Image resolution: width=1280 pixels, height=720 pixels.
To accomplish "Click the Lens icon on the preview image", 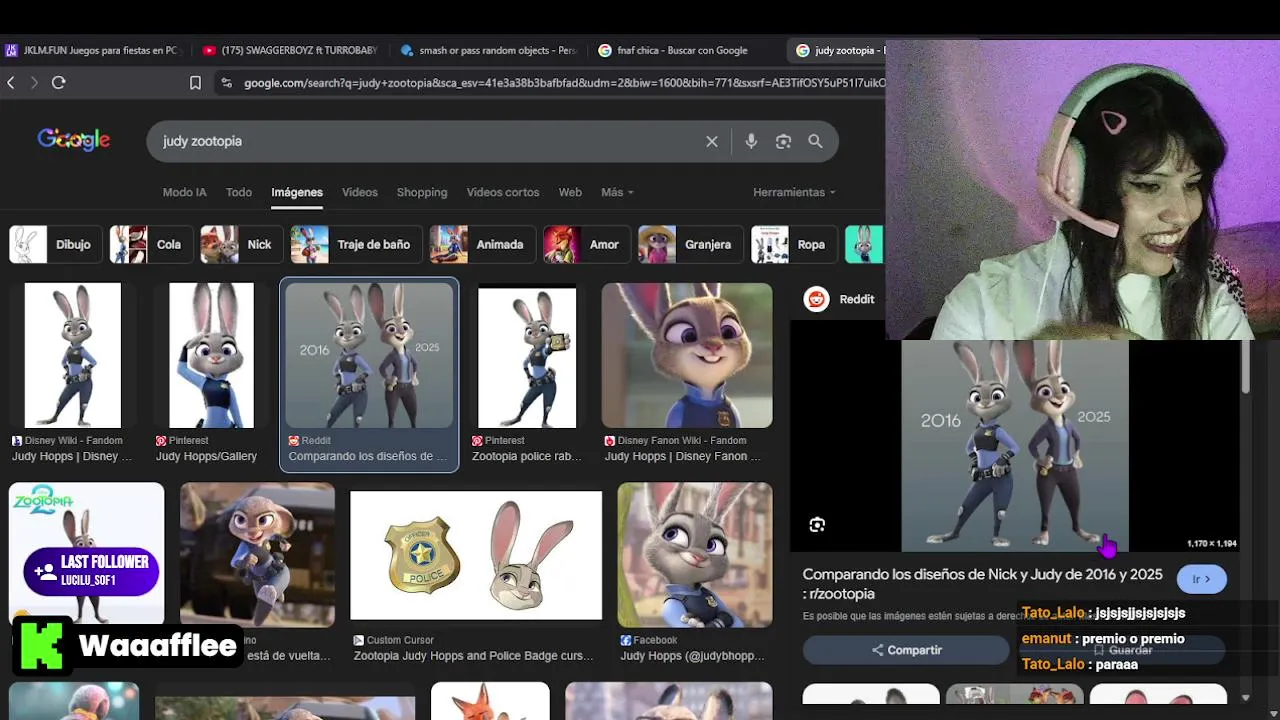I will (817, 525).
